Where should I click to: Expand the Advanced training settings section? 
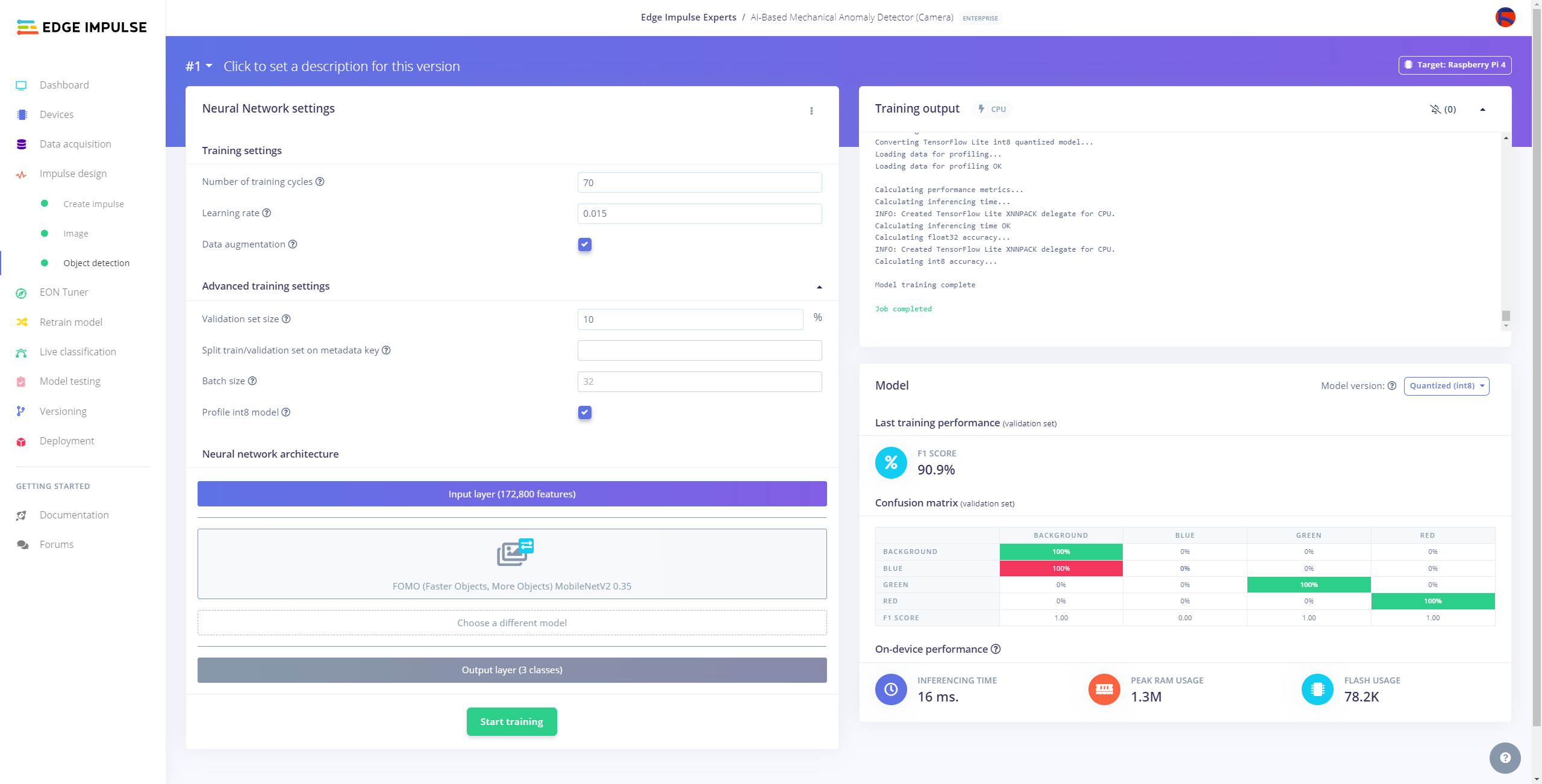819,286
